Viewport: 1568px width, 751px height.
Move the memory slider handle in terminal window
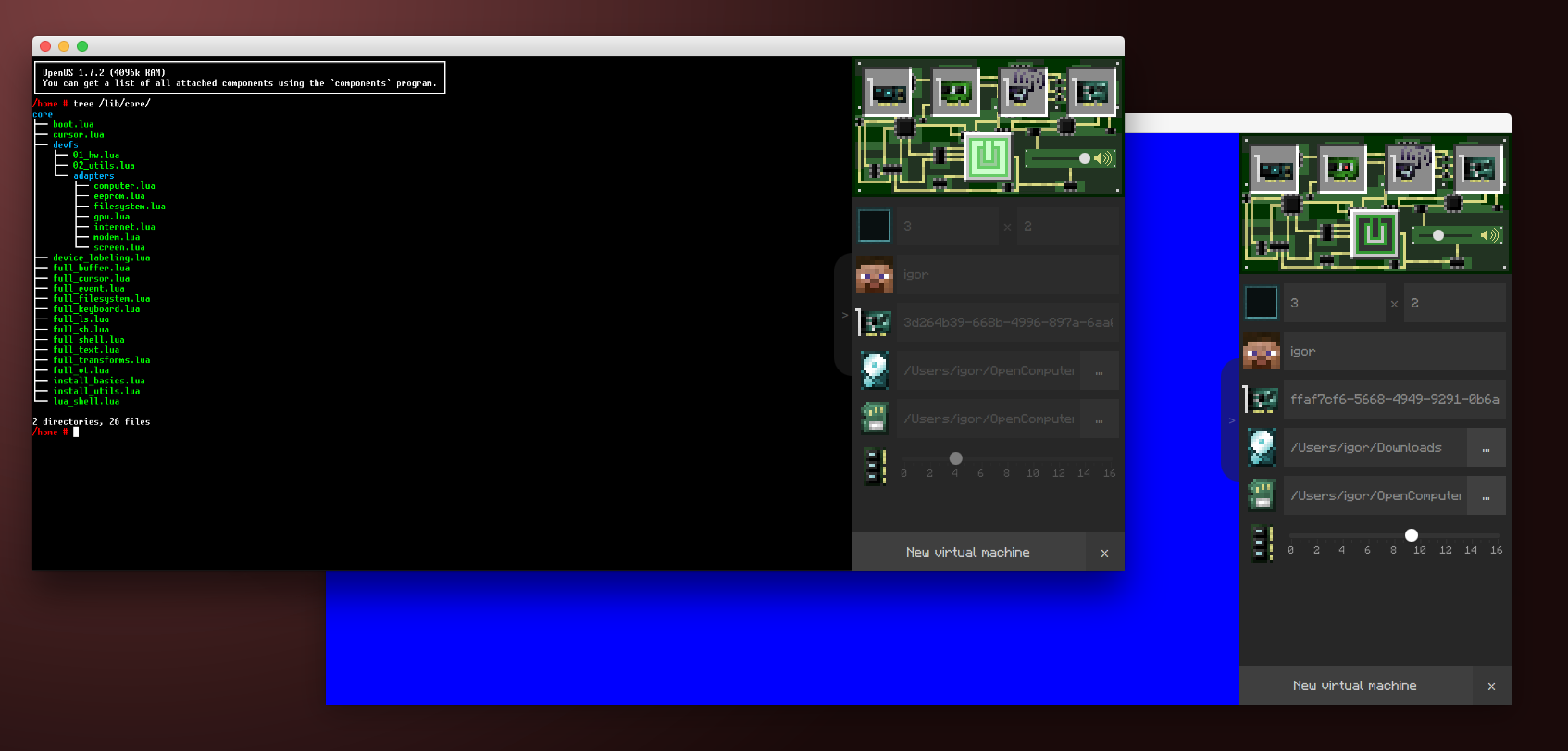click(956, 458)
